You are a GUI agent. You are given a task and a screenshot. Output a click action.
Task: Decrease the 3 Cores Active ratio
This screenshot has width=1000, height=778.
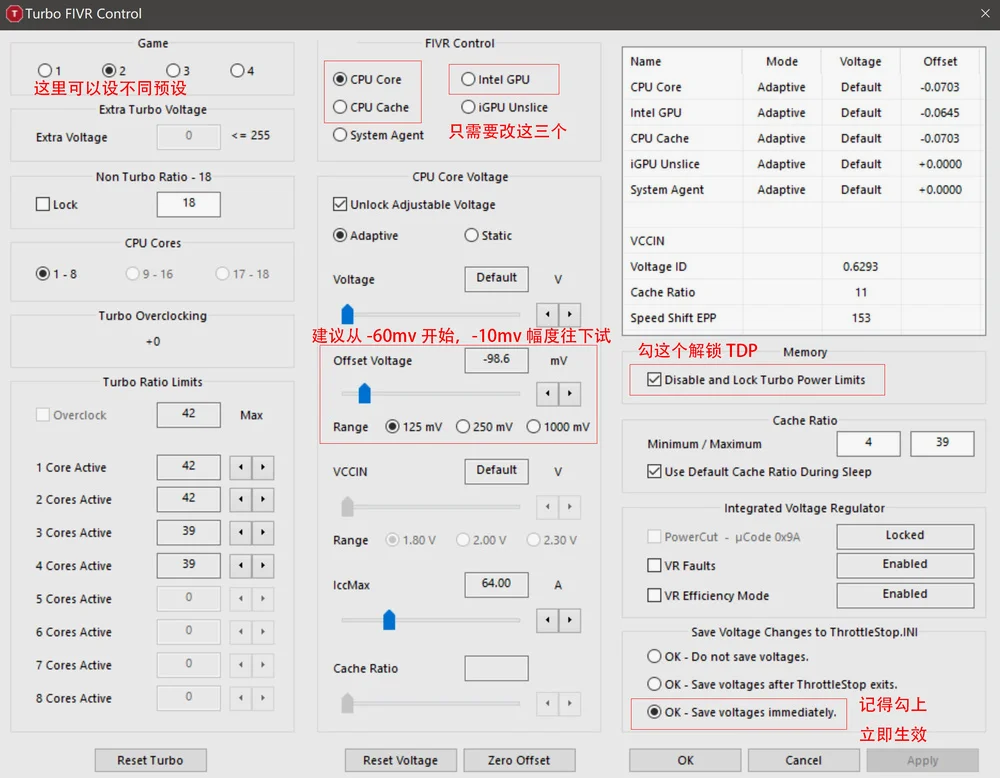click(x=240, y=532)
